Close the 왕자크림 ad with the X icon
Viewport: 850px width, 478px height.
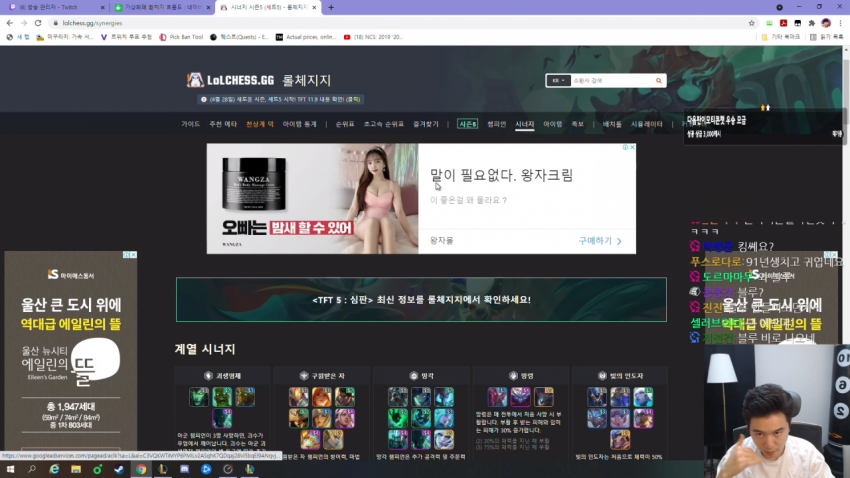(x=632, y=147)
